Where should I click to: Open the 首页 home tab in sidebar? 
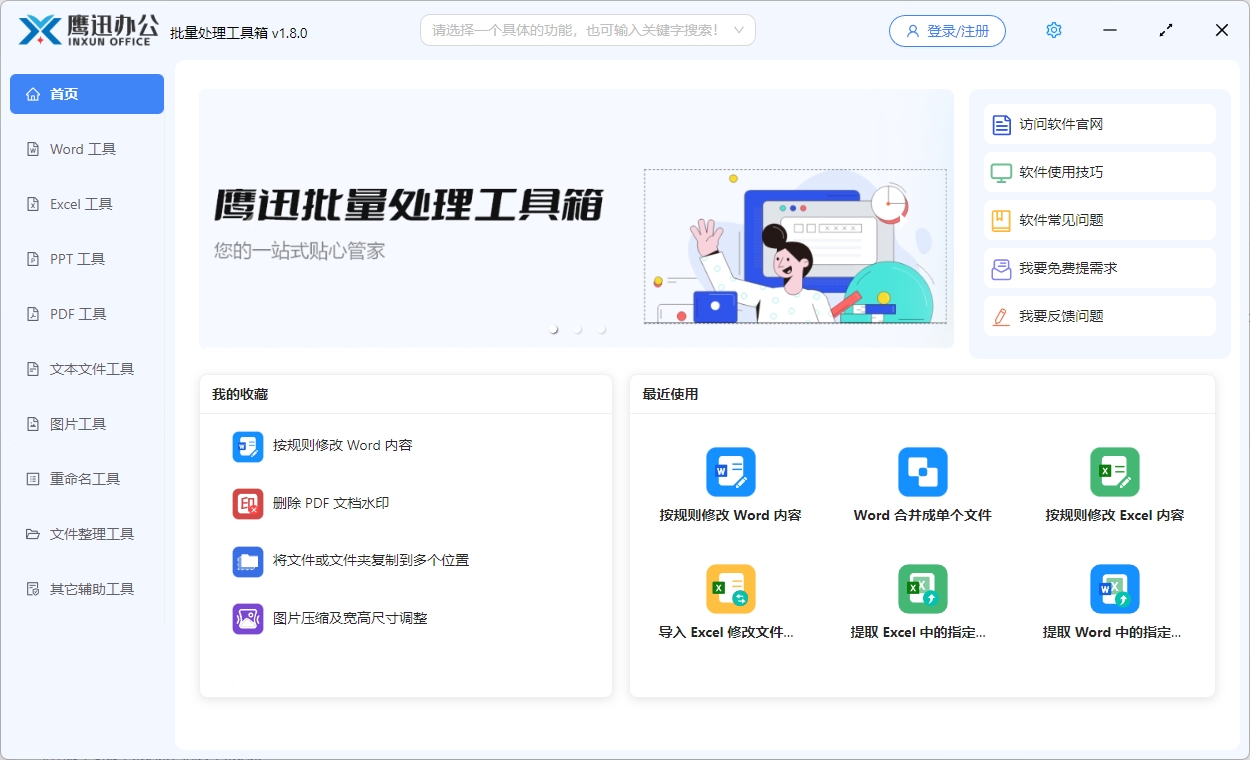tap(87, 94)
